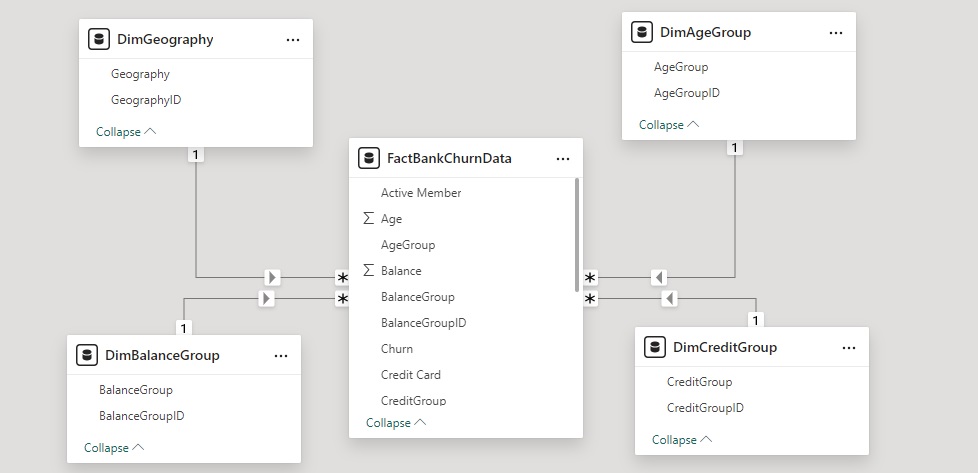978x473 pixels.
Task: Click the DimBalanceGroup table database icon
Action: [x=87, y=355]
